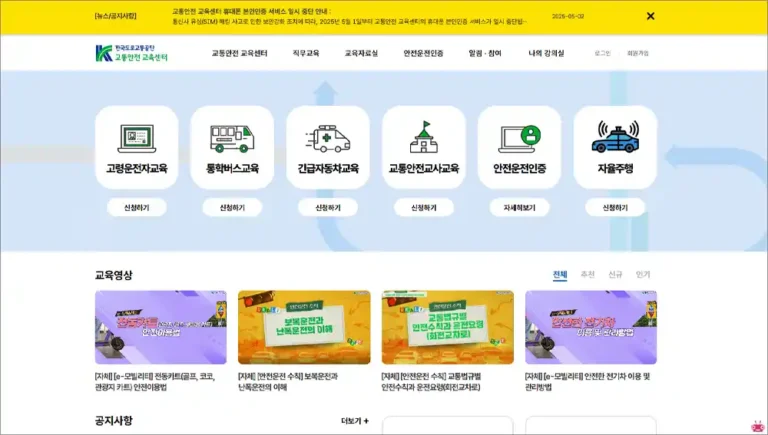Open the 휴대폰 본인인증 서비스 notice headline
The image size is (768, 435).
point(251,11)
